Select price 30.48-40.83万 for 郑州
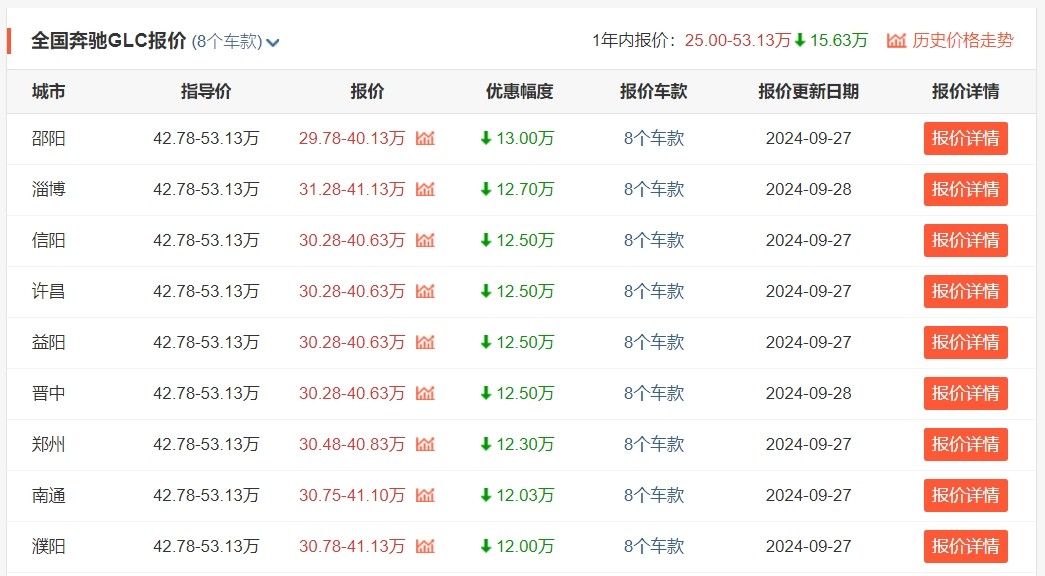 click(352, 444)
